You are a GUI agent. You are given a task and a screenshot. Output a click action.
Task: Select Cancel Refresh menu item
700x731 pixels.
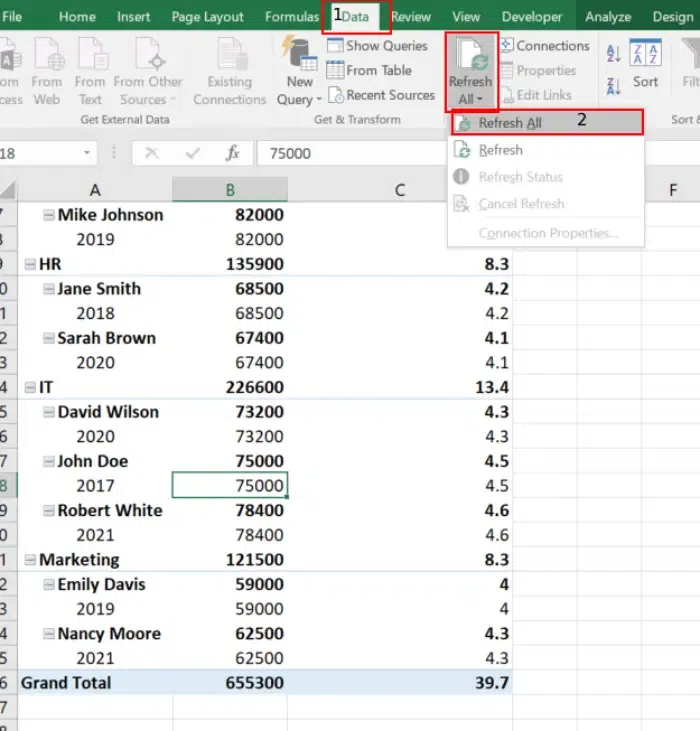tap(548, 204)
